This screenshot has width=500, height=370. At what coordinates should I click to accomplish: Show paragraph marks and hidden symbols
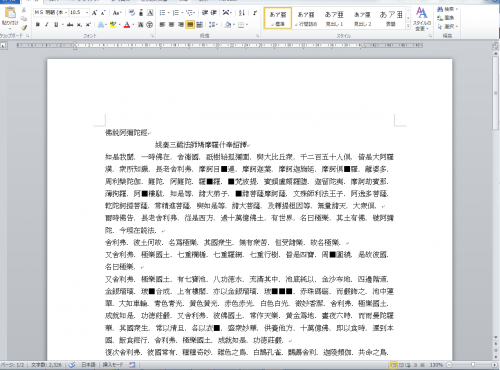pyautogui.click(x=255, y=13)
